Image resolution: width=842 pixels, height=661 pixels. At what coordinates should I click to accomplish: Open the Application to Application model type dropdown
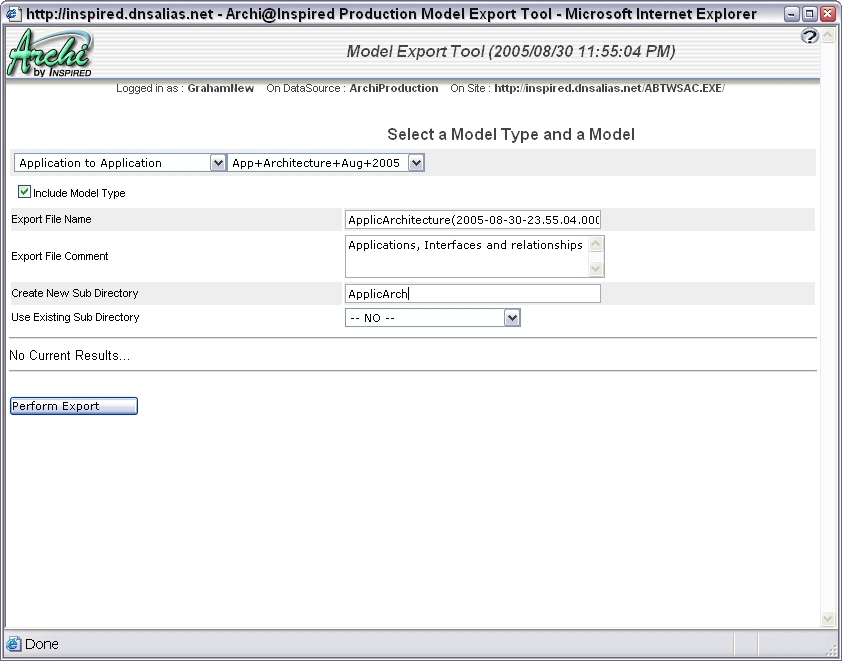coord(218,163)
